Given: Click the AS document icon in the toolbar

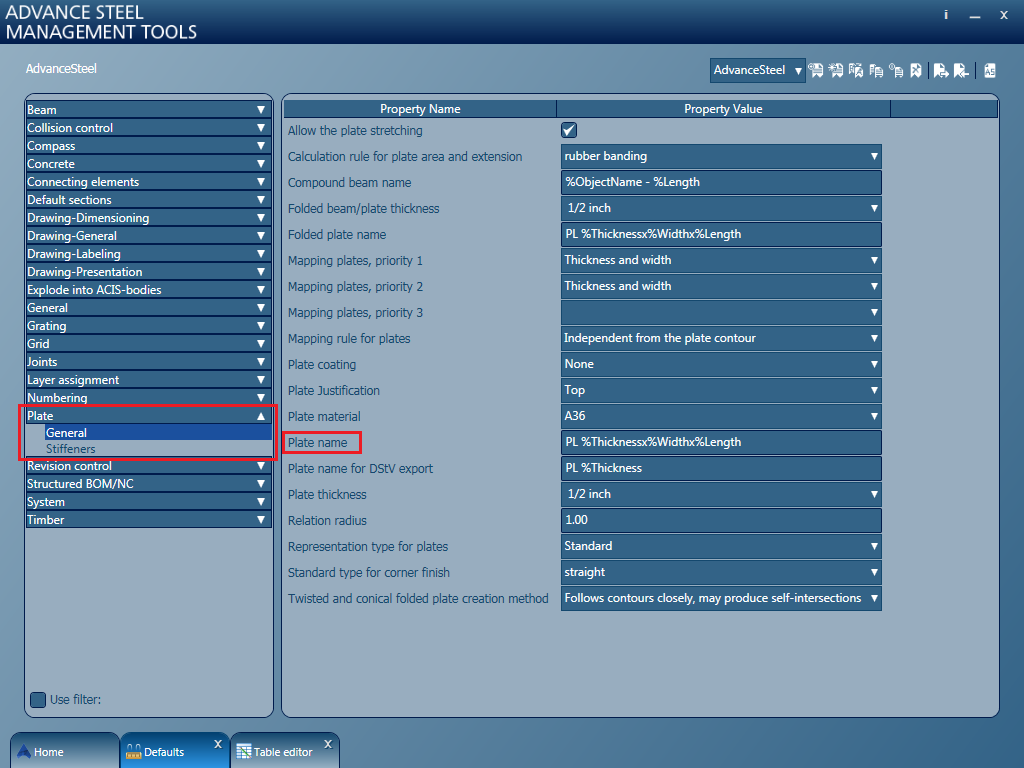Looking at the screenshot, I should pos(990,70).
